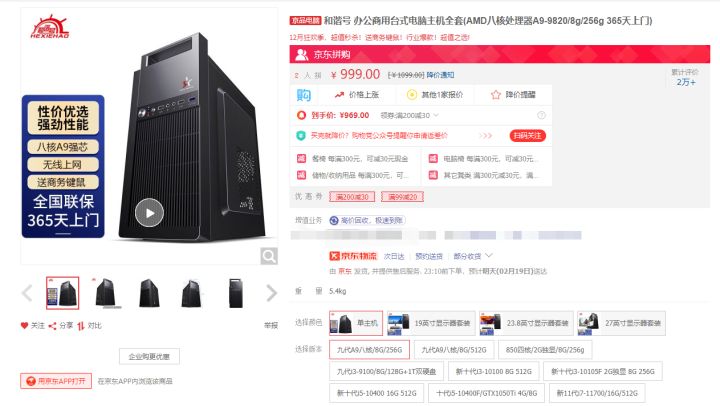
Task: Click the heart 关注 icon
Action: tap(24, 326)
